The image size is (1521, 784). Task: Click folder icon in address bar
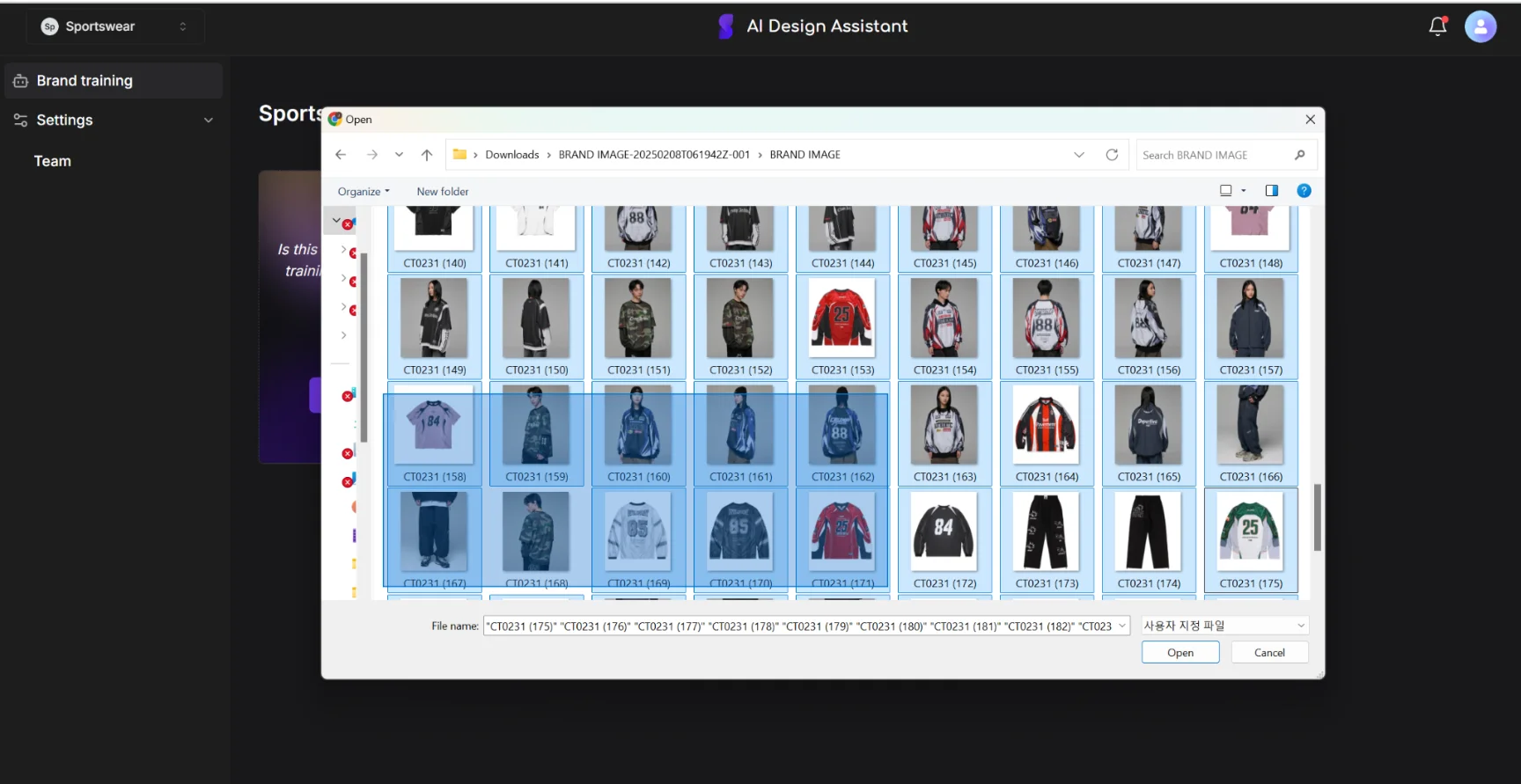[459, 155]
